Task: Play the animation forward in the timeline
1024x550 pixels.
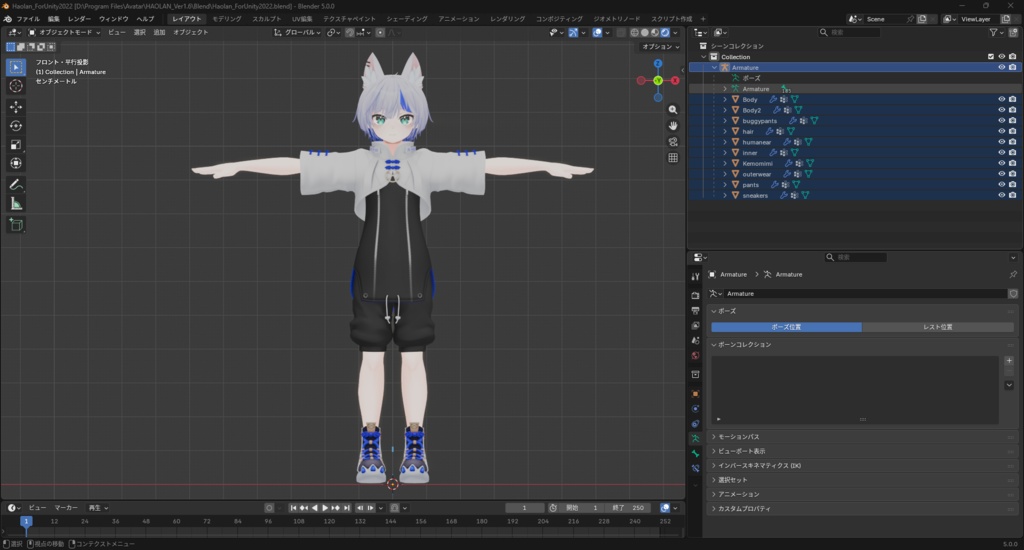Action: point(325,508)
